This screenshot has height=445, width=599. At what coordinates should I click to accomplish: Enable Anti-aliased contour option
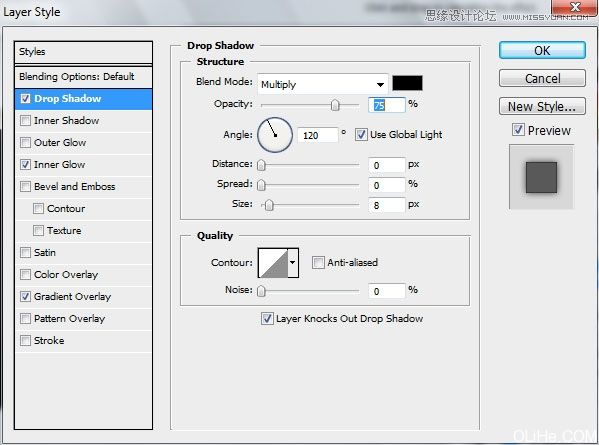pos(318,262)
